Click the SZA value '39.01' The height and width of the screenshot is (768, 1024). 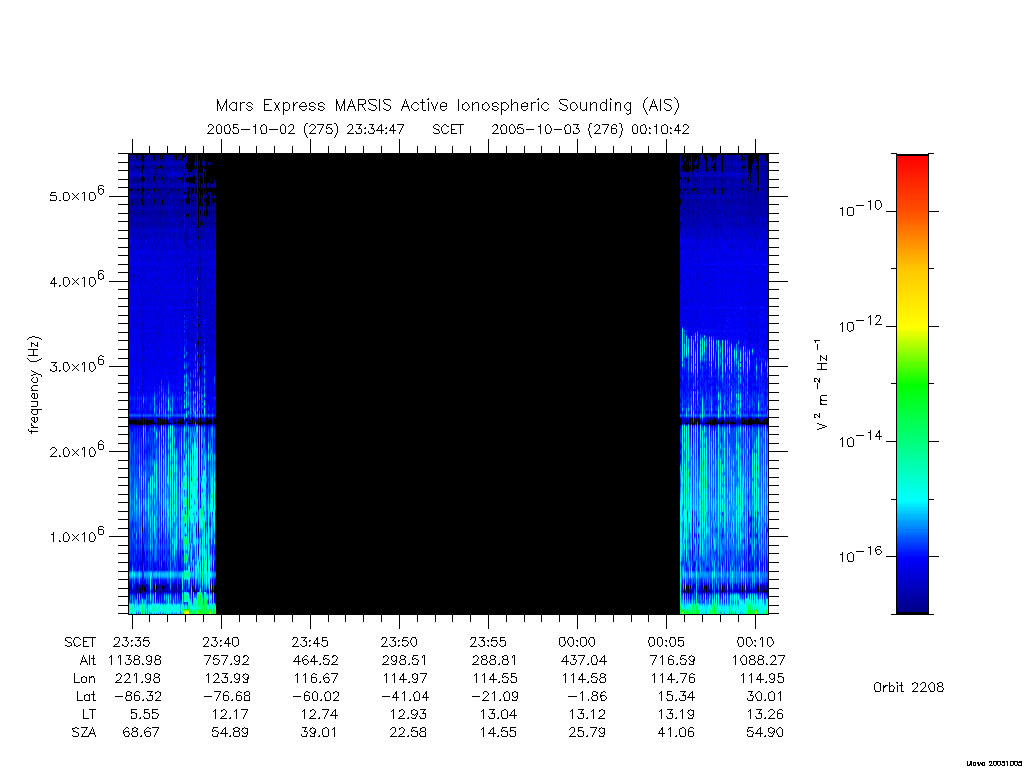(319, 733)
